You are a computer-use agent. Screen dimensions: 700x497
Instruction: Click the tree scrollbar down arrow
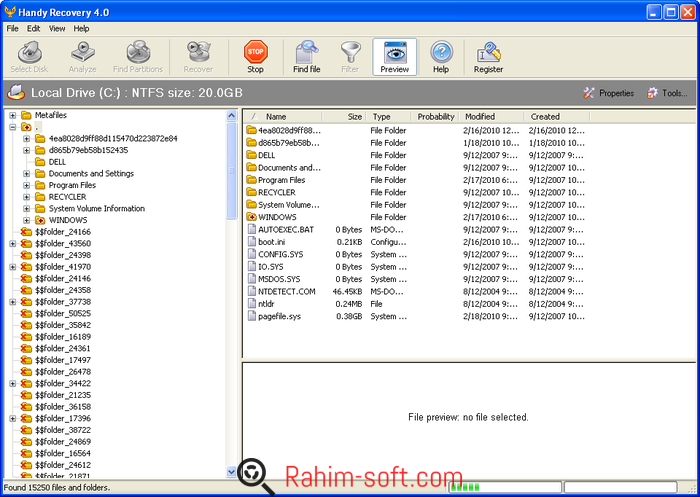pos(231,472)
